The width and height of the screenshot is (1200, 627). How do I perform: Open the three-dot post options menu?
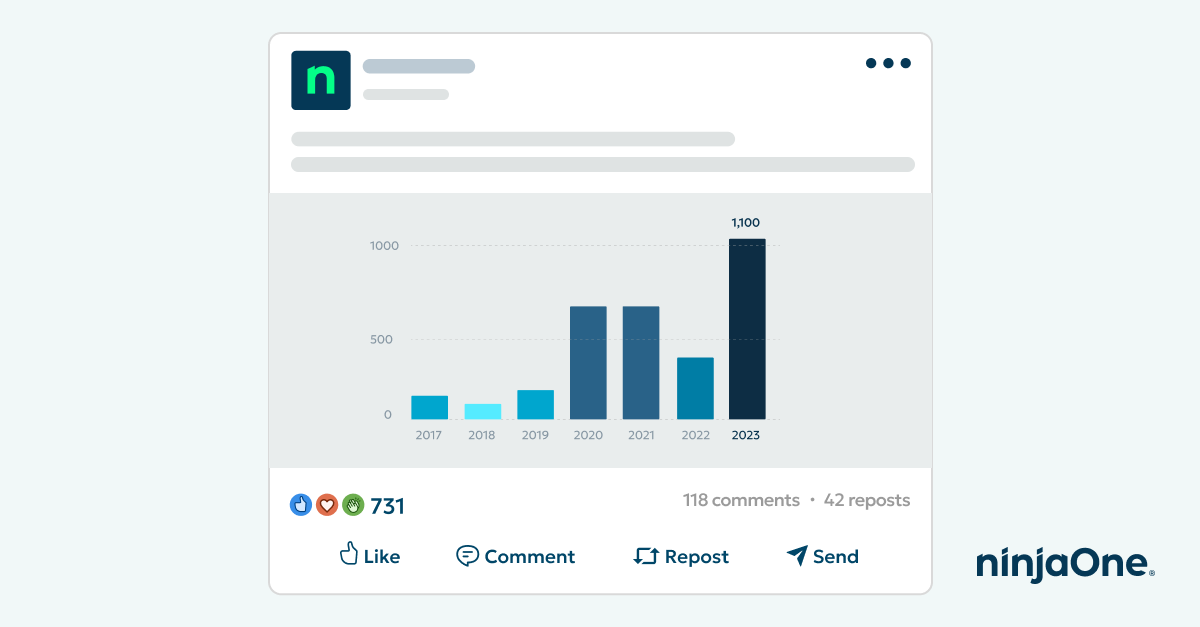point(888,63)
